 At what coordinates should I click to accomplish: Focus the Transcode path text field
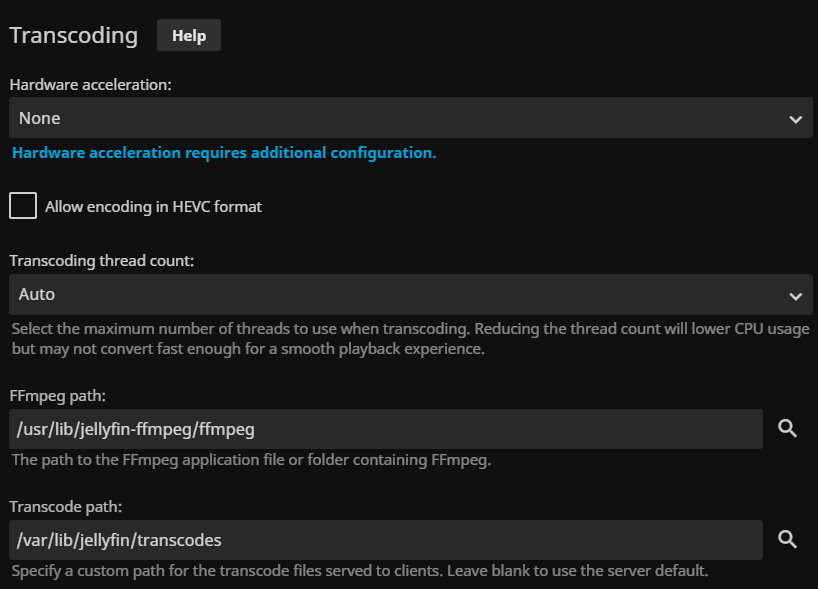[386, 540]
